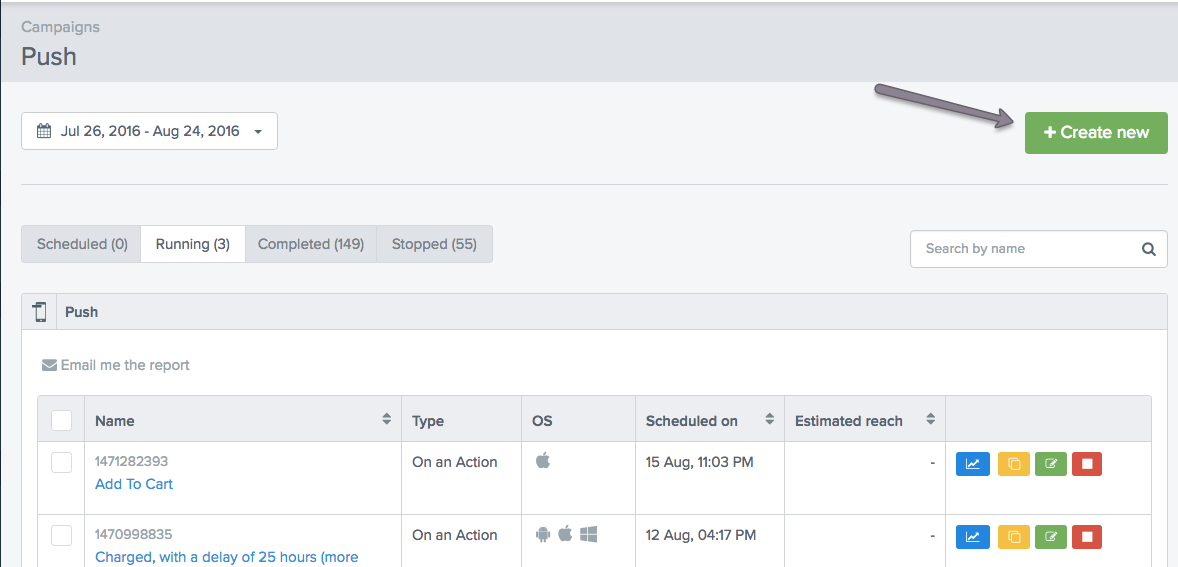Click the Push panel heading text
The width and height of the screenshot is (1178, 567).
pyautogui.click(x=82, y=312)
